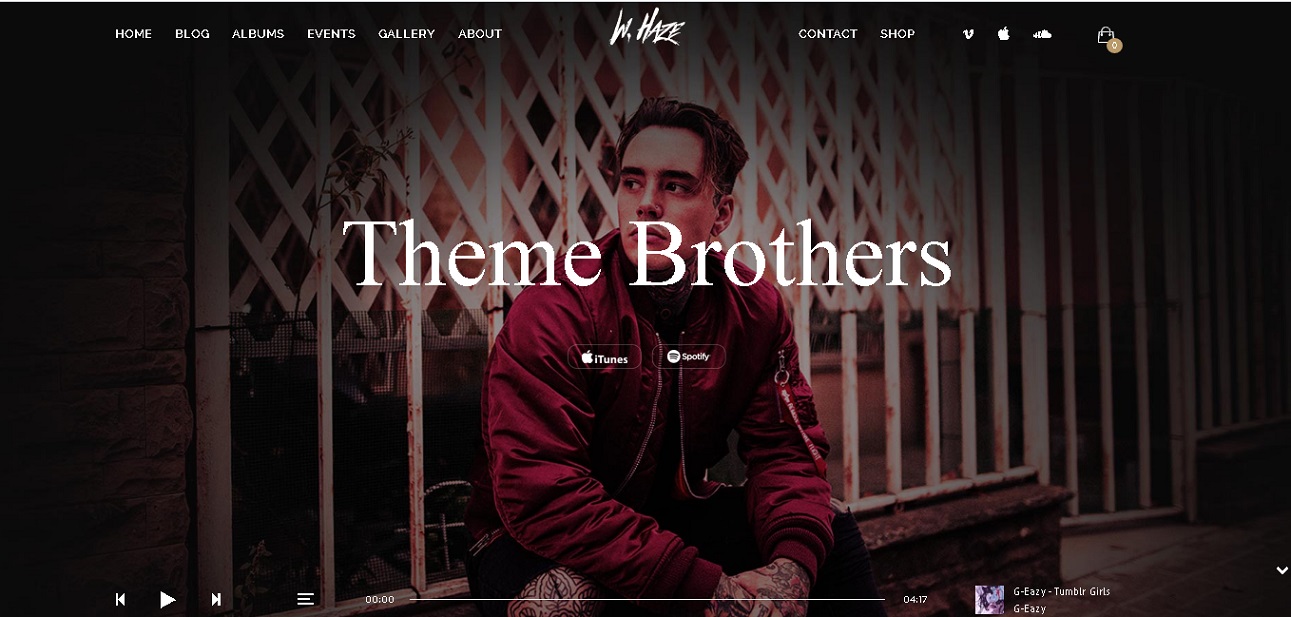Open the Gallery menu item
The width and height of the screenshot is (1291, 617).
tap(406, 34)
